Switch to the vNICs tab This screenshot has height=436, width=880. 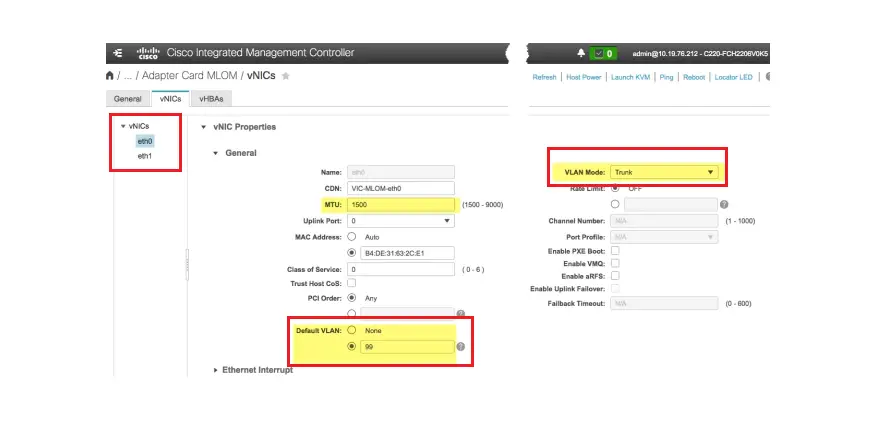pyautogui.click(x=171, y=99)
